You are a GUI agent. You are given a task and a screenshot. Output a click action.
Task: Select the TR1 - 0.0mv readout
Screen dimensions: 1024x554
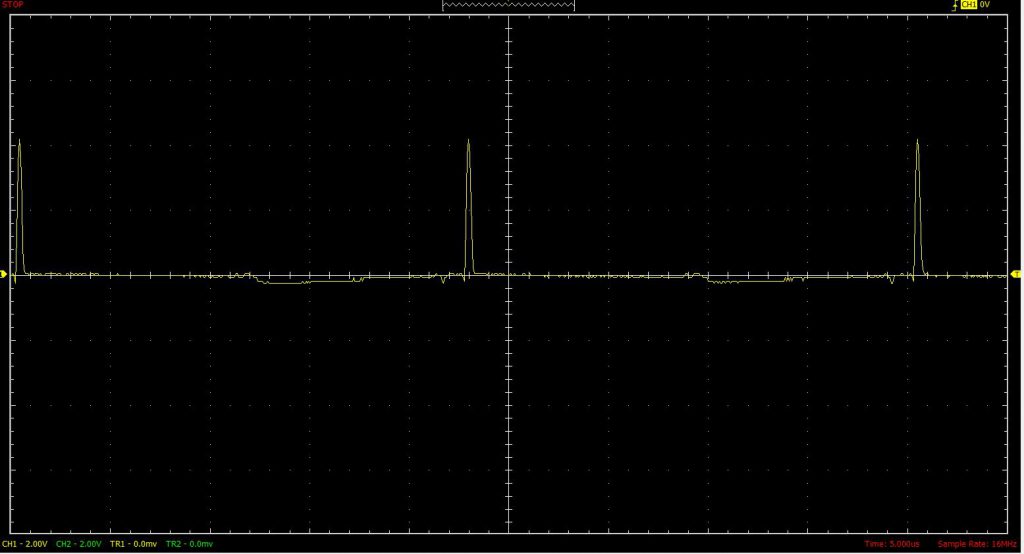click(x=133, y=544)
